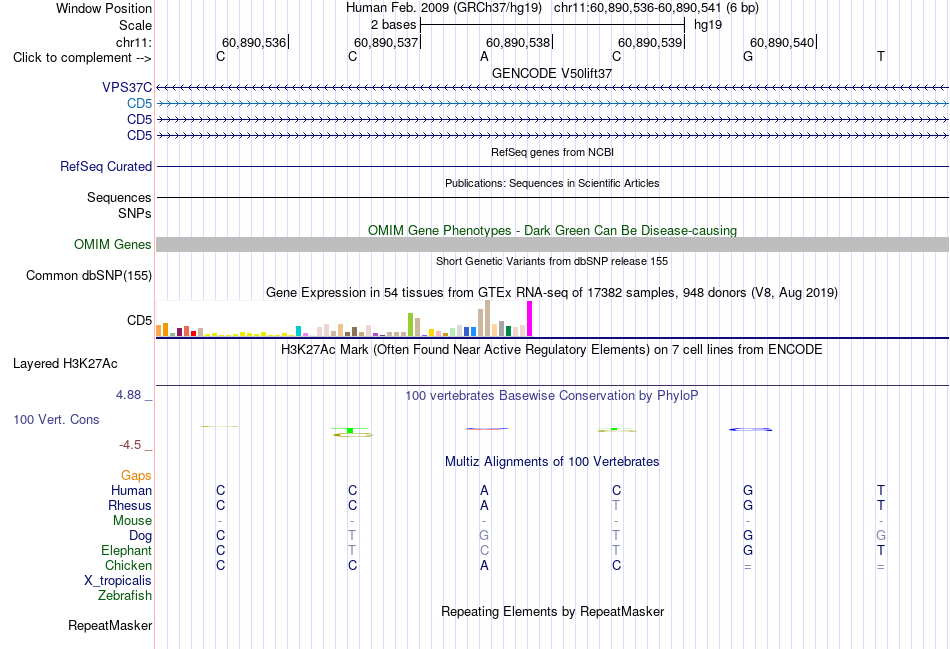Click the gray OMIM Genes bar

pyautogui.click(x=553, y=244)
